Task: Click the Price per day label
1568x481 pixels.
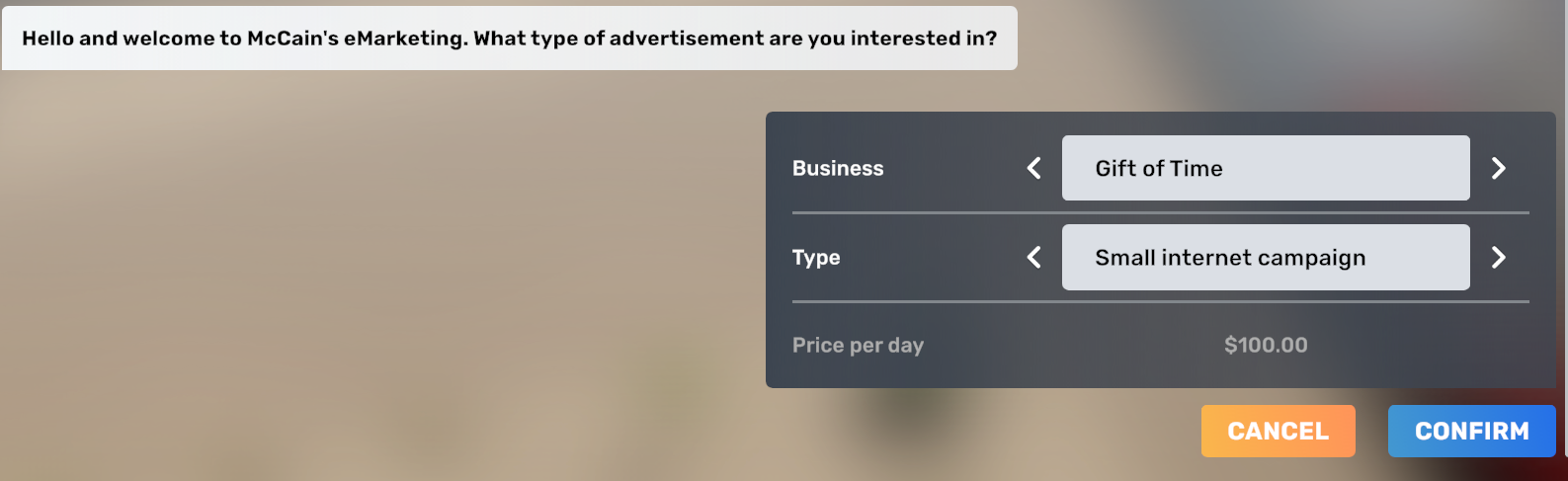Action: [x=858, y=346]
